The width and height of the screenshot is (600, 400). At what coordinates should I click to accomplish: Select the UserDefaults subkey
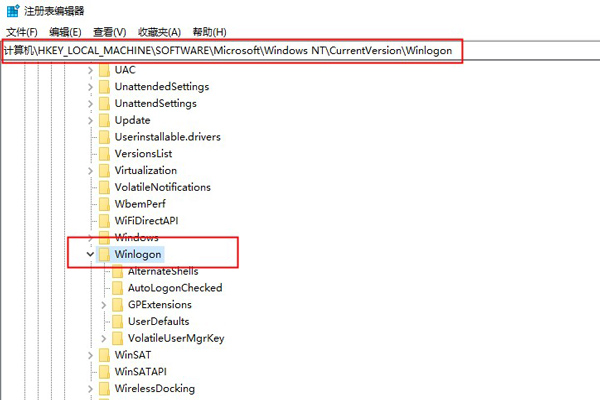pyautogui.click(x=159, y=321)
